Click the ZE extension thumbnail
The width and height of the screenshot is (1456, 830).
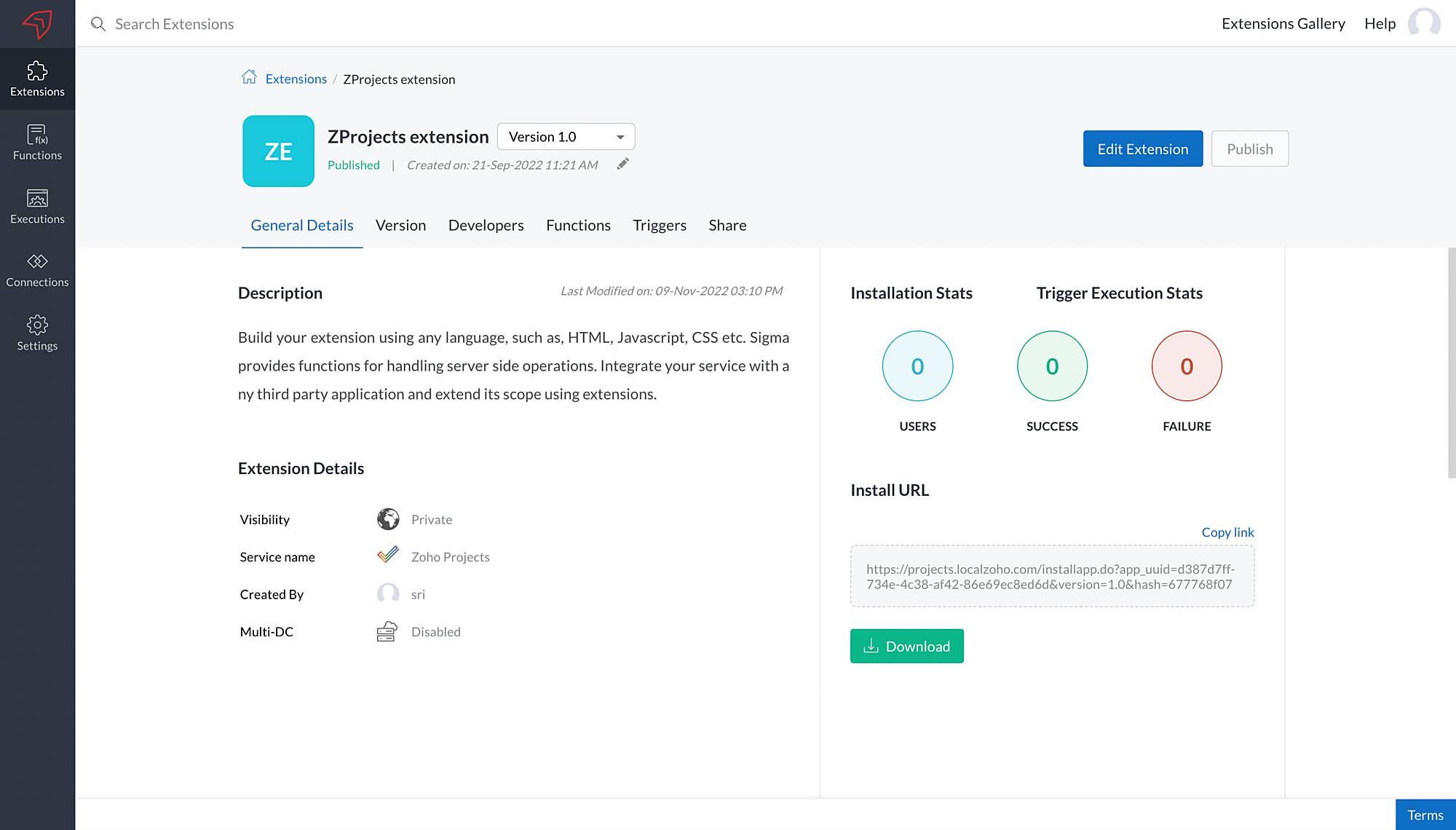coord(278,151)
